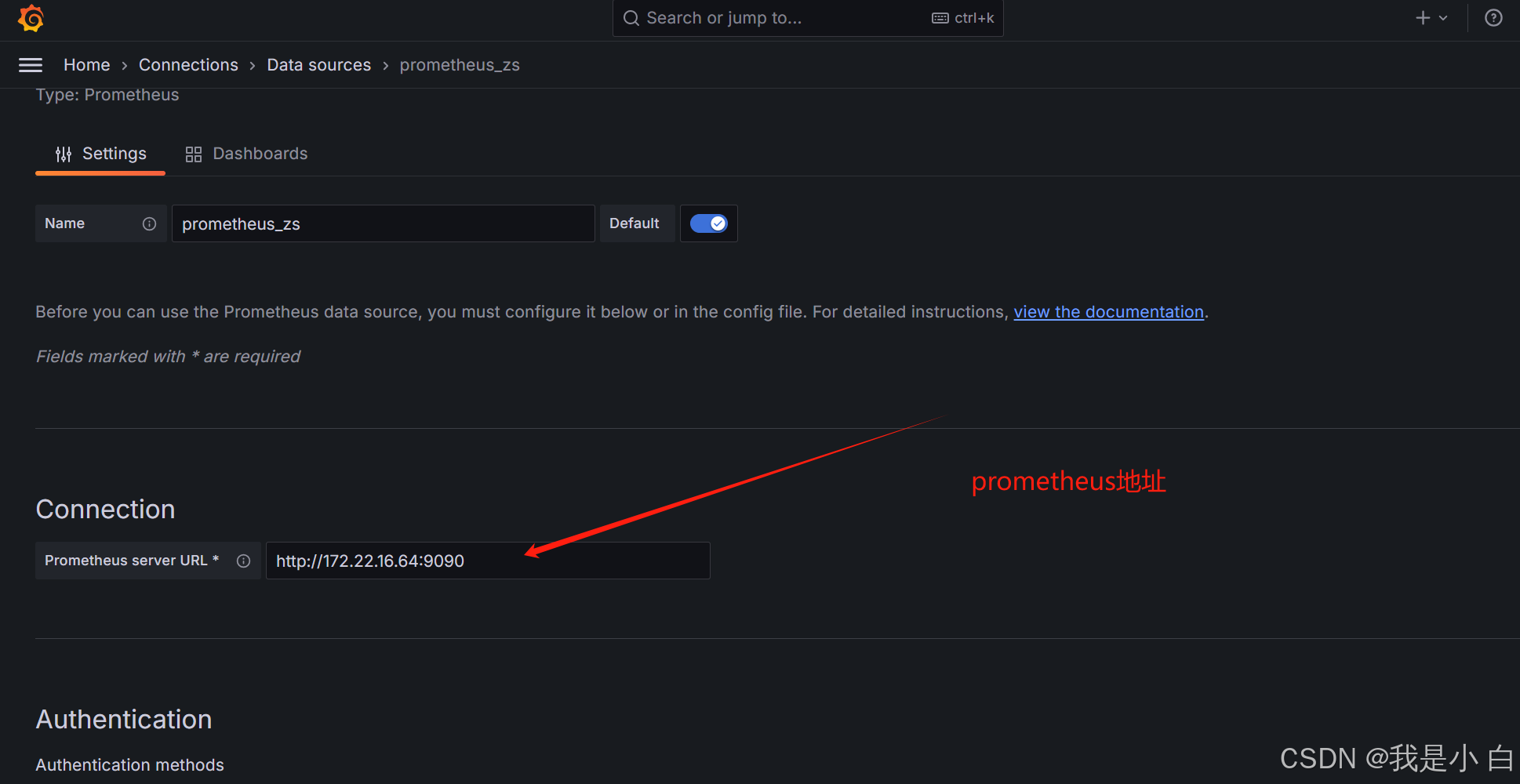This screenshot has width=1520, height=784.
Task: Click the Prometheus server URL label
Action: click(x=132, y=561)
